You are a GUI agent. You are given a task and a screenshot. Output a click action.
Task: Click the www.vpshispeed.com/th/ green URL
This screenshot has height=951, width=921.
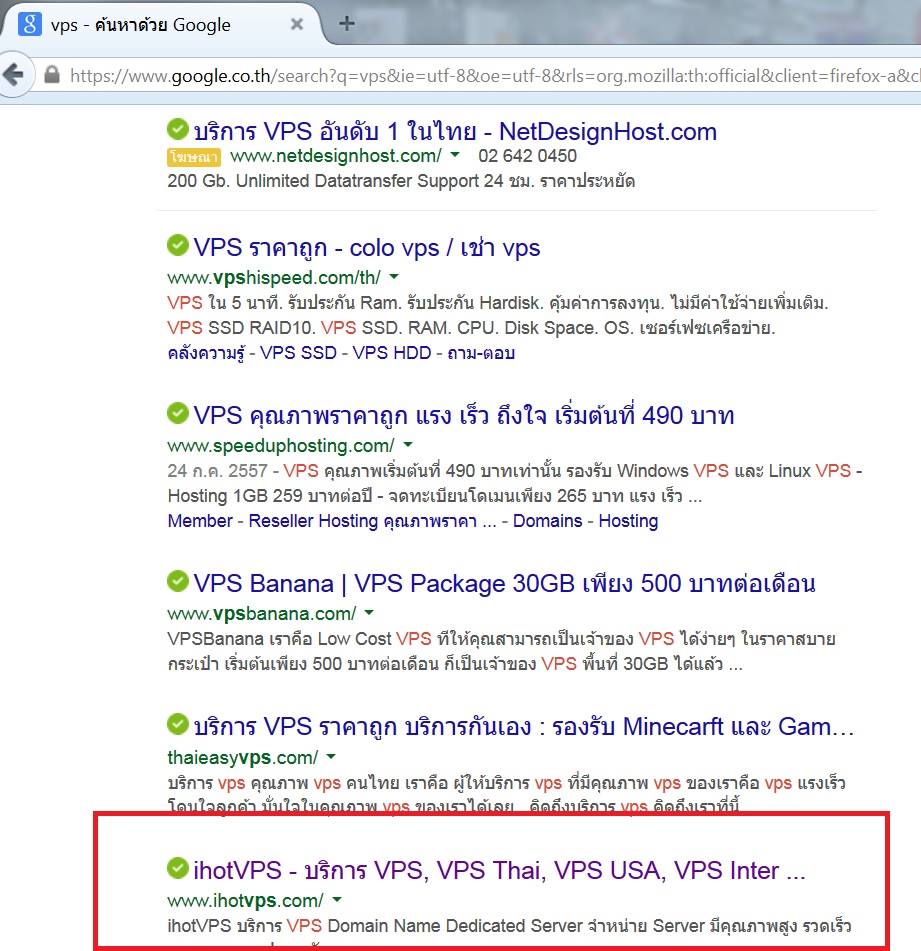[274, 278]
